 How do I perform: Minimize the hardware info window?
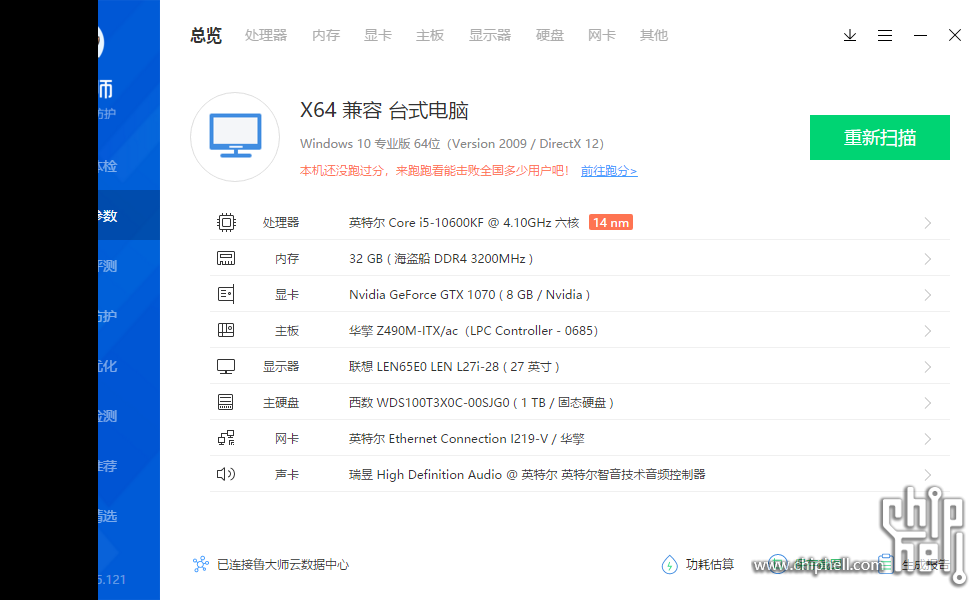point(920,36)
